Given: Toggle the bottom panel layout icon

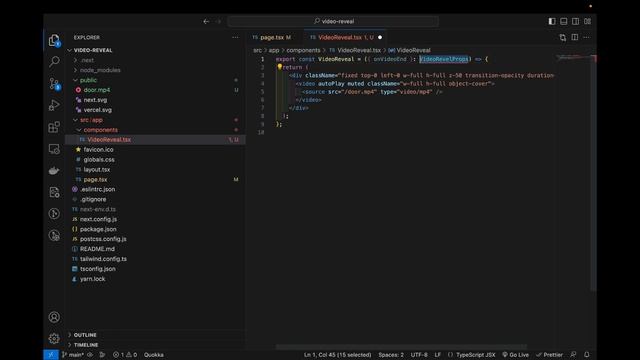Looking at the screenshot, I should (x=564, y=21).
